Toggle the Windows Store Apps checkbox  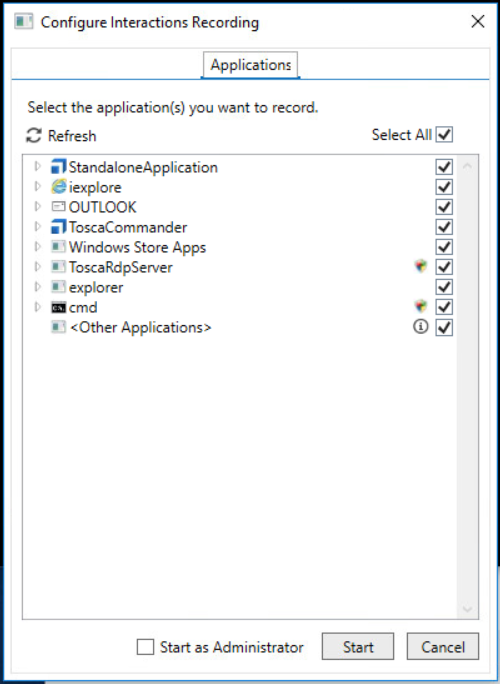click(x=444, y=247)
